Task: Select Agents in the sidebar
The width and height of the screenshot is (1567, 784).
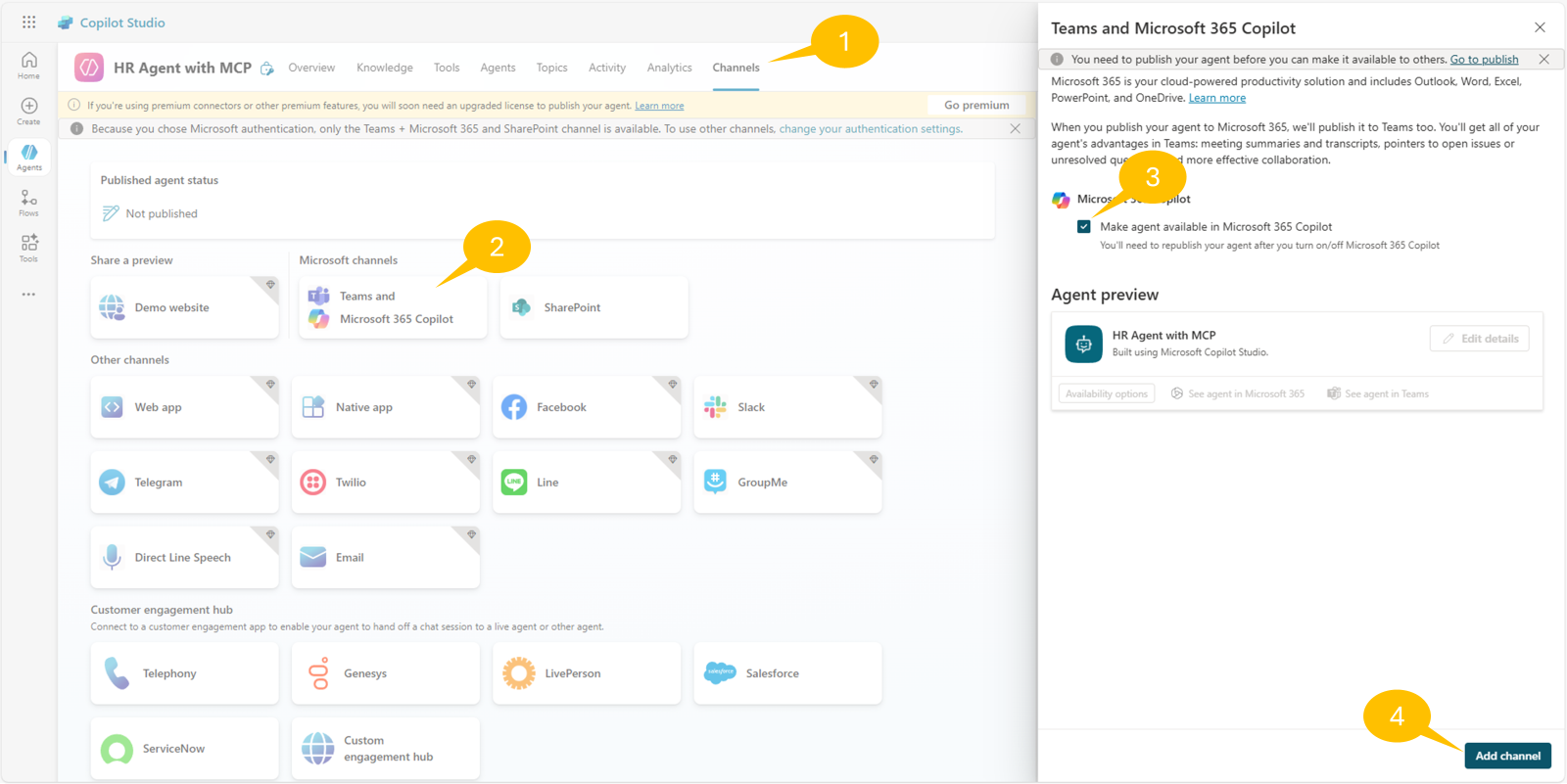Action: click(x=29, y=157)
